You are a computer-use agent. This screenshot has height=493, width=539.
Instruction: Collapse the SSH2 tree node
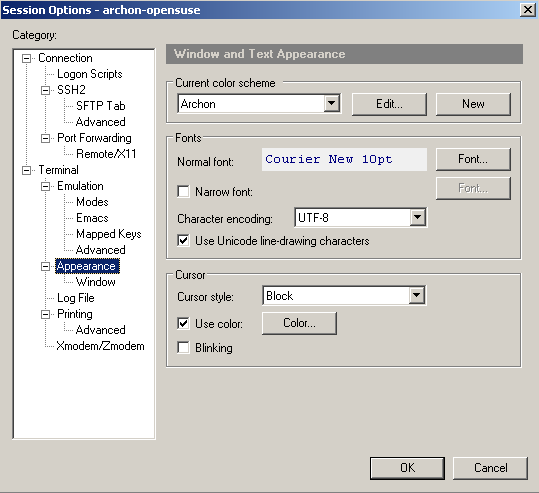[45, 90]
